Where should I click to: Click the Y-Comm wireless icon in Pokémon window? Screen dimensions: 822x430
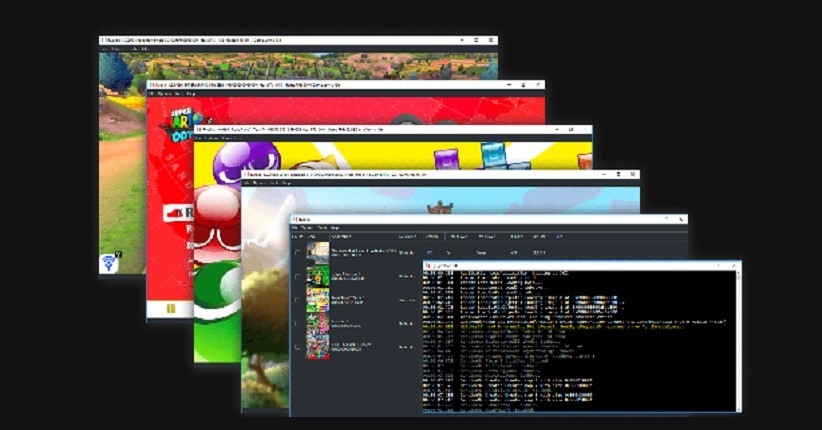(110, 262)
